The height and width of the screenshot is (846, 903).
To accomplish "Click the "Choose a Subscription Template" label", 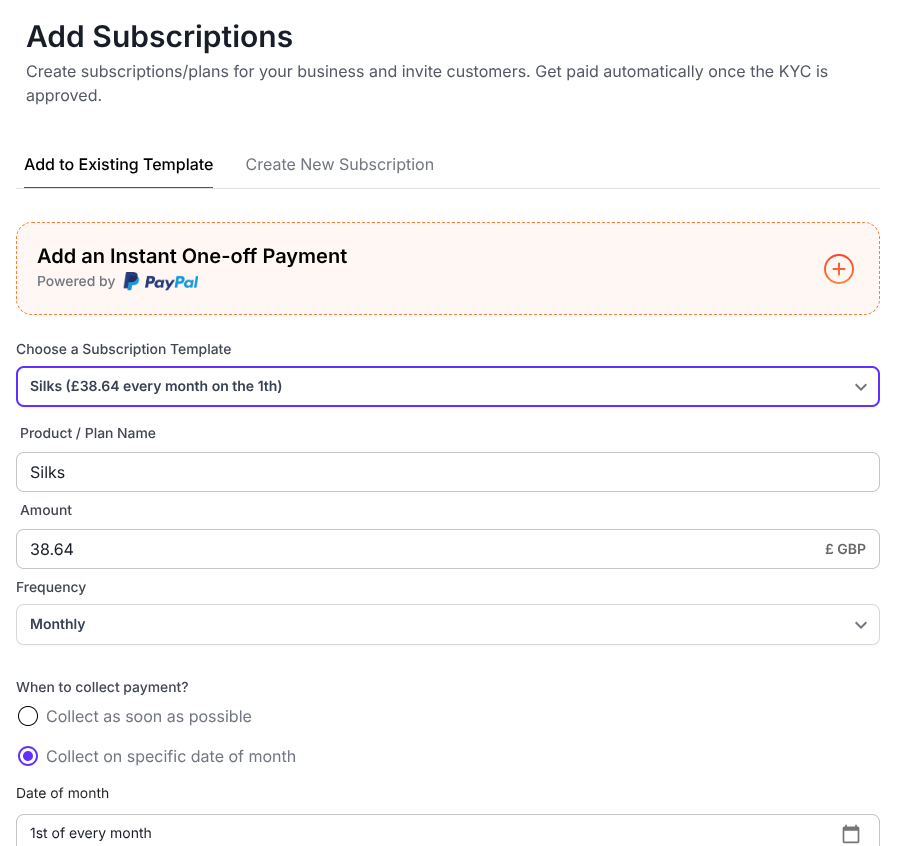I will tap(123, 349).
